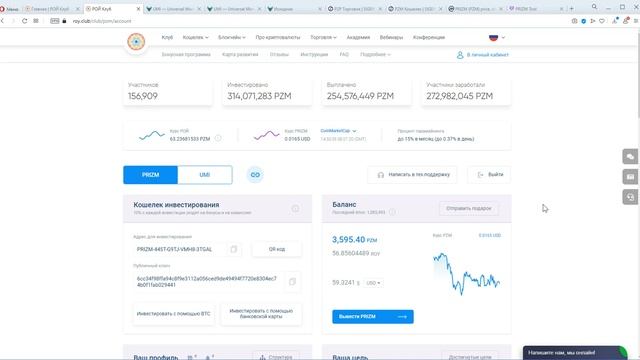640x360 pixels.
Task: Copy the public key
Action: click(x=292, y=282)
